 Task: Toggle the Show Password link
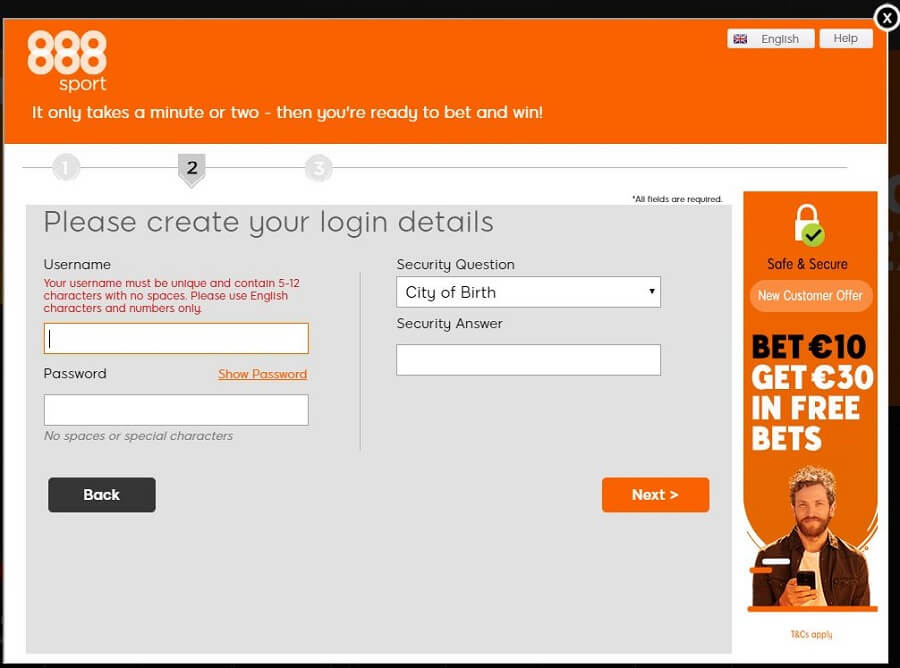[x=262, y=374]
